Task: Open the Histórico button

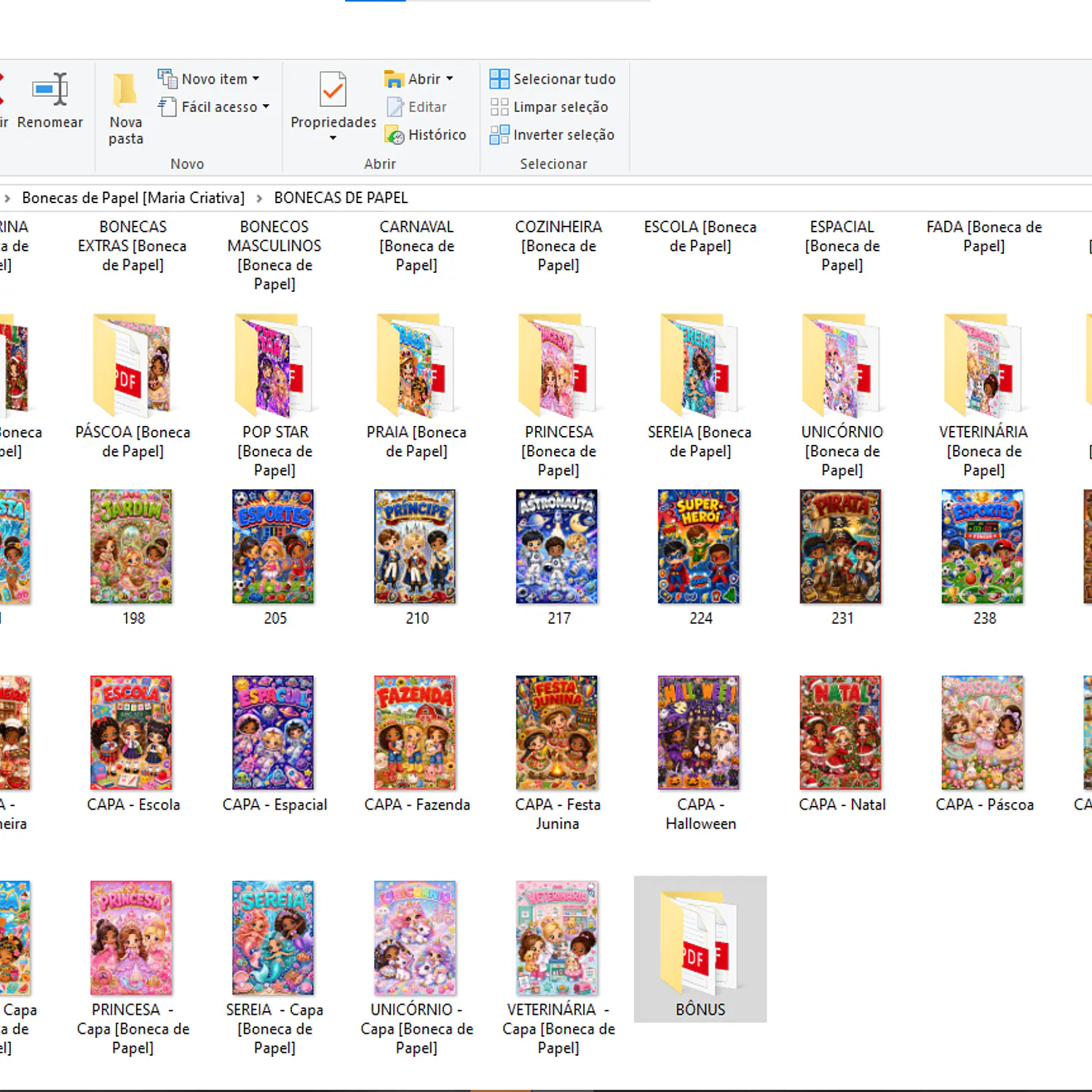Action: click(426, 135)
